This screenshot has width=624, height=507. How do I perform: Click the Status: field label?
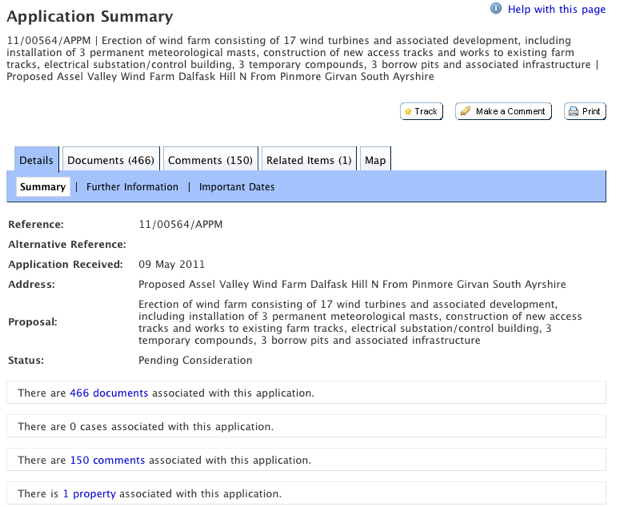[26, 360]
